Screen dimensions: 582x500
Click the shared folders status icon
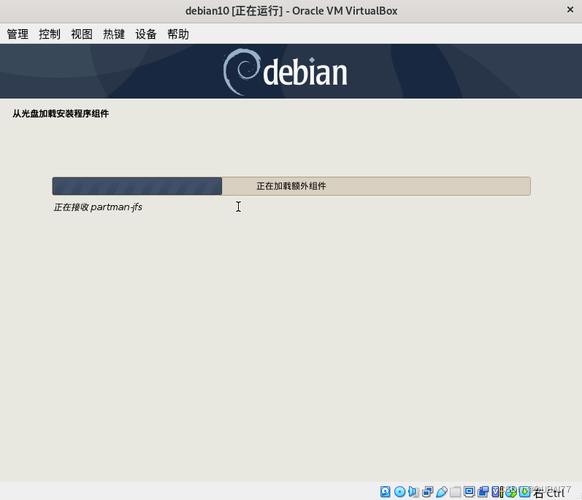click(x=455, y=491)
